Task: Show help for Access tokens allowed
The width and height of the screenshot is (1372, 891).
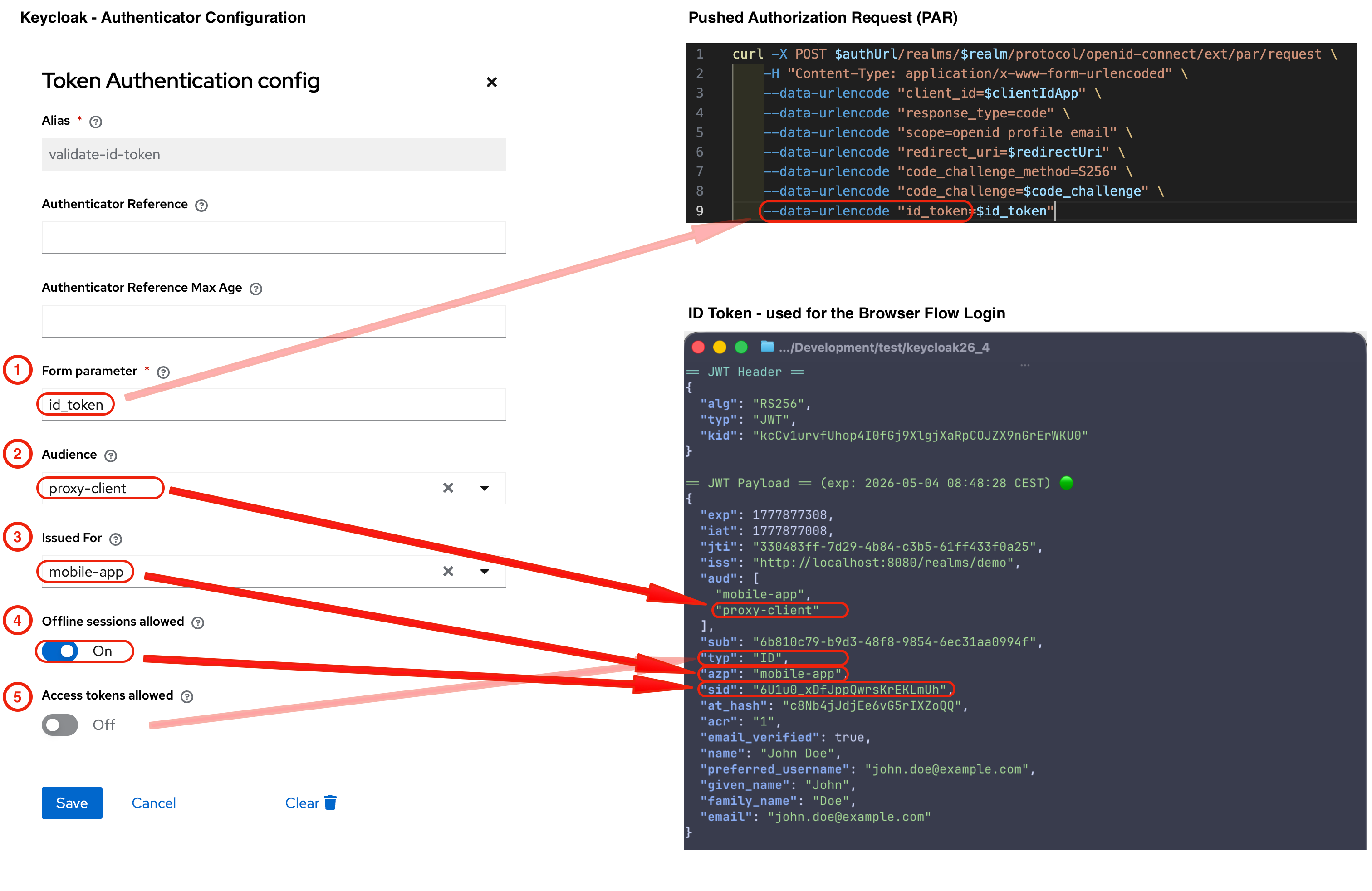Action: click(187, 697)
